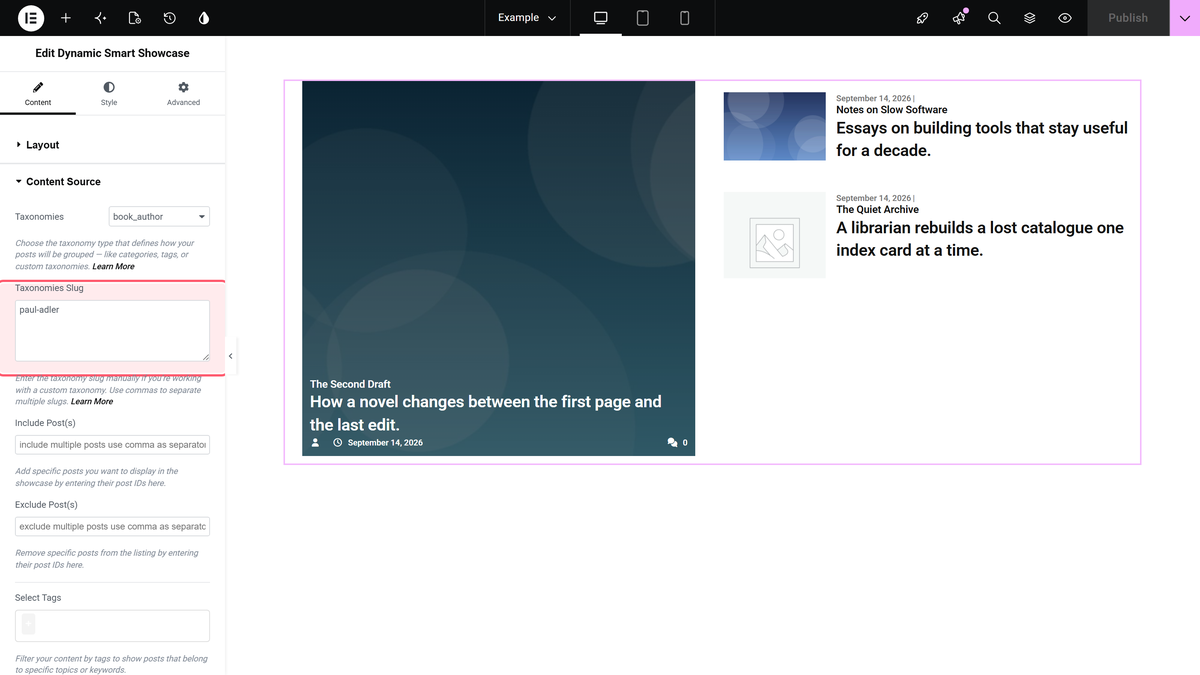Image resolution: width=1200 pixels, height=675 pixels.
Task: Click the pencil Content tab icon
Action: 38,87
